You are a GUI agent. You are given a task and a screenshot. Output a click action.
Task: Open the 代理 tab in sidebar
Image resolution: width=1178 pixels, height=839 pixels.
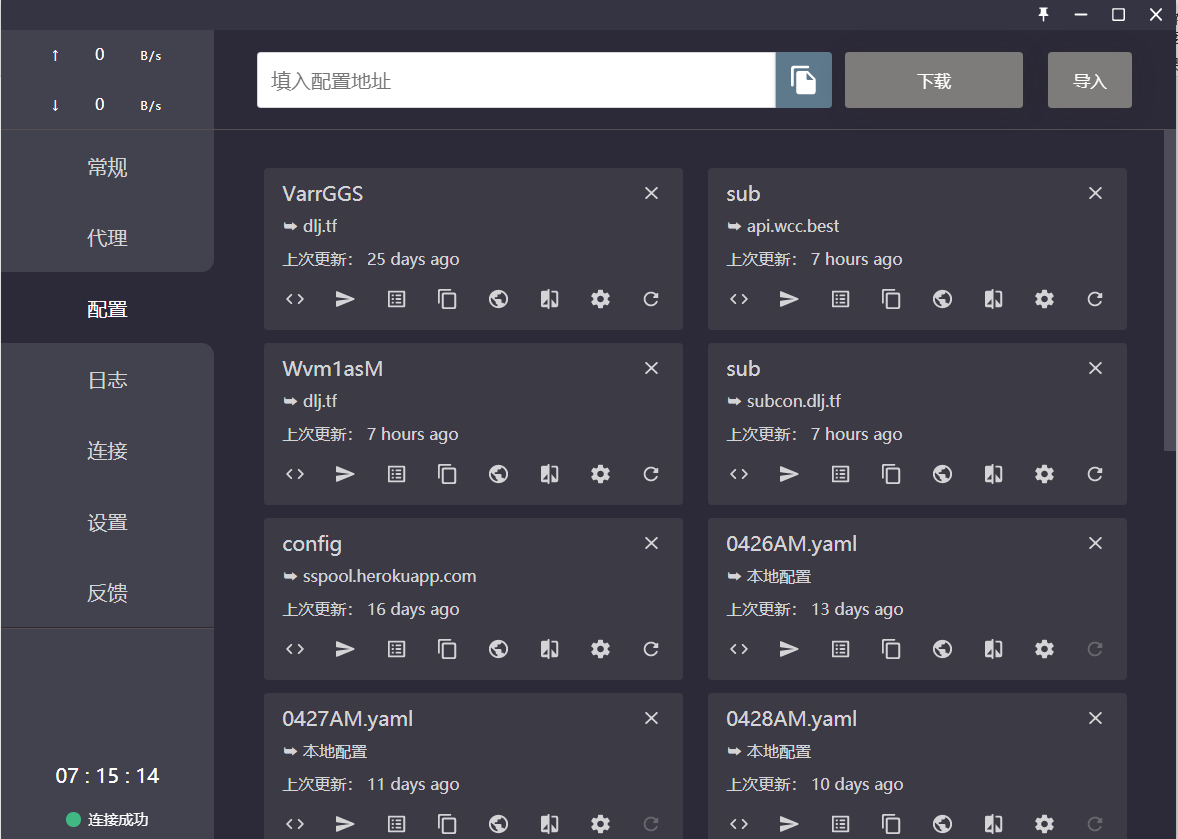[107, 237]
